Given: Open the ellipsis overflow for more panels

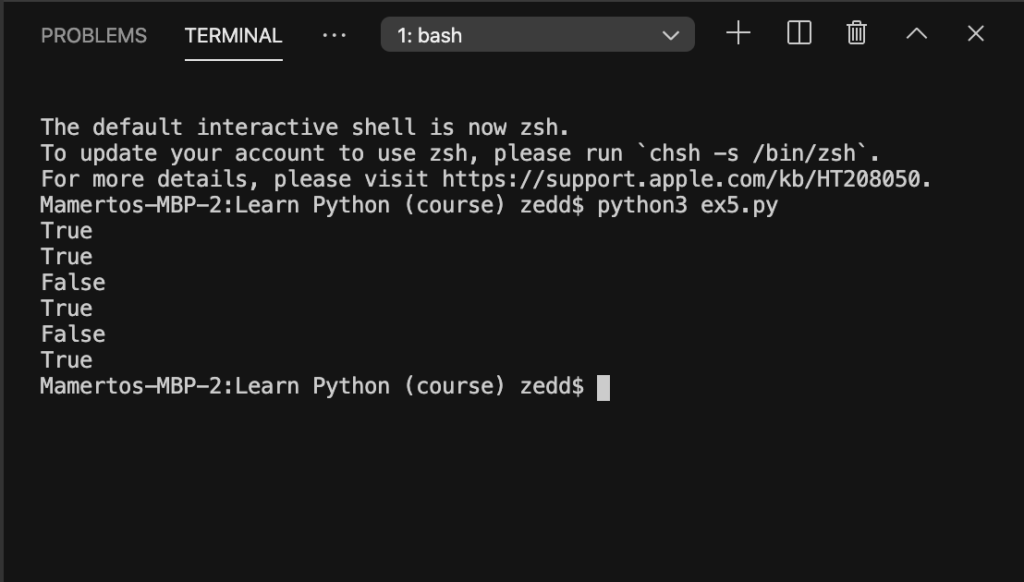Looking at the screenshot, I should (x=334, y=35).
